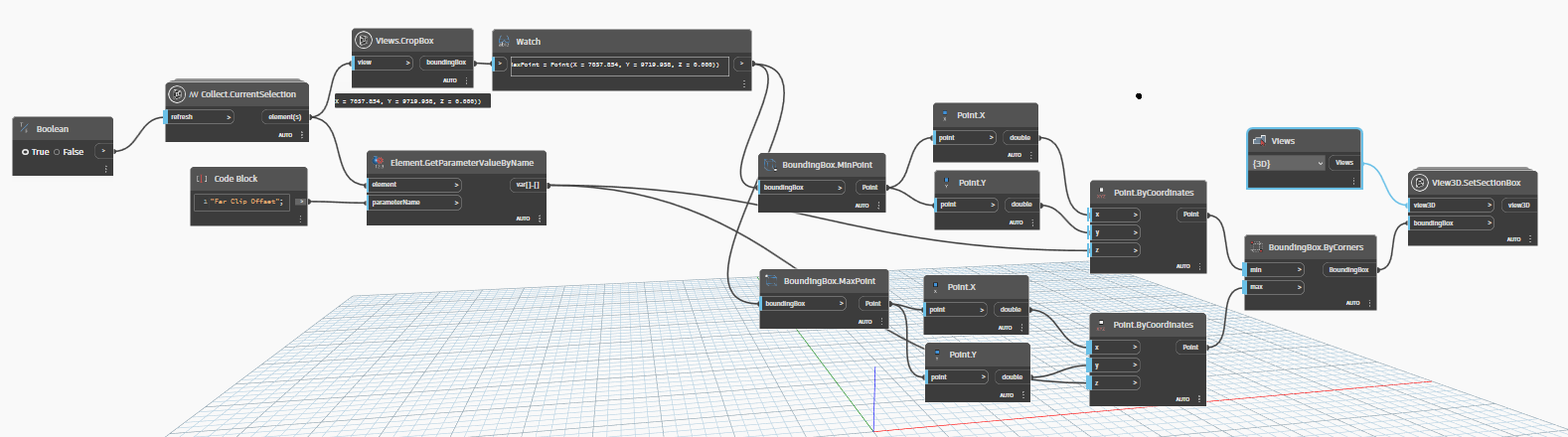Open the Views.CropBox node's three-dot menu
Image resolution: width=1568 pixels, height=437 pixels.
[466, 80]
